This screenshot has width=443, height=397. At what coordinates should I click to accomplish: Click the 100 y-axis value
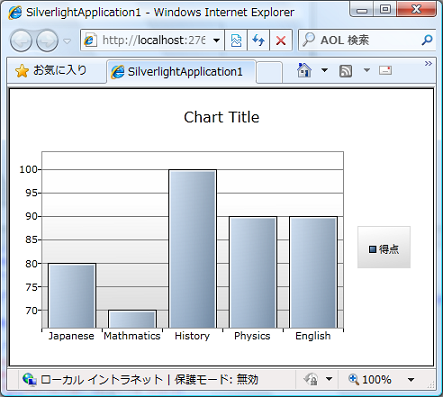[x=29, y=169]
